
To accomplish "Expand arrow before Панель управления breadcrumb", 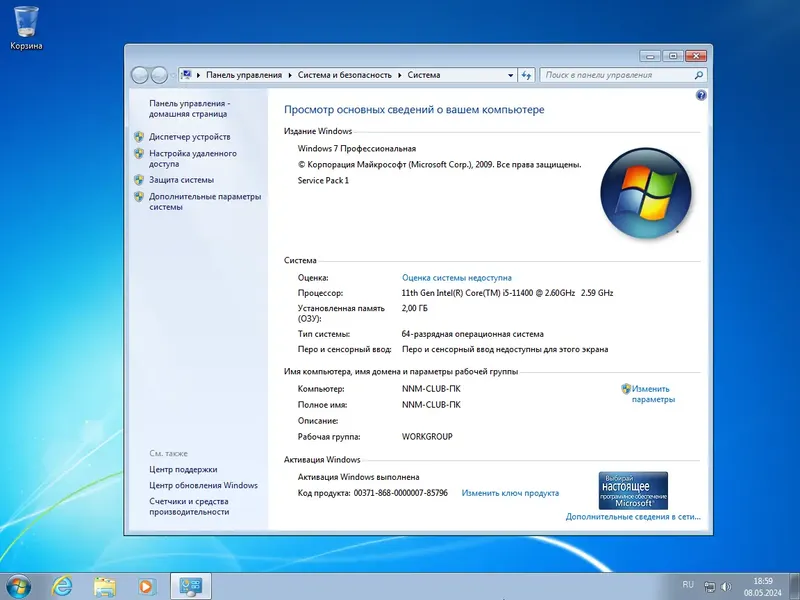I will point(198,75).
